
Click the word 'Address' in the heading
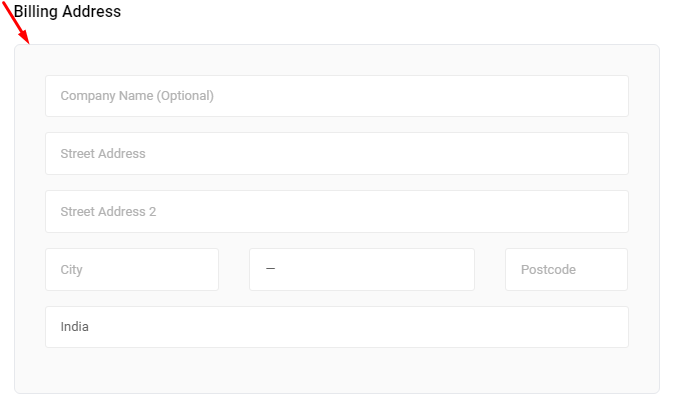(92, 11)
